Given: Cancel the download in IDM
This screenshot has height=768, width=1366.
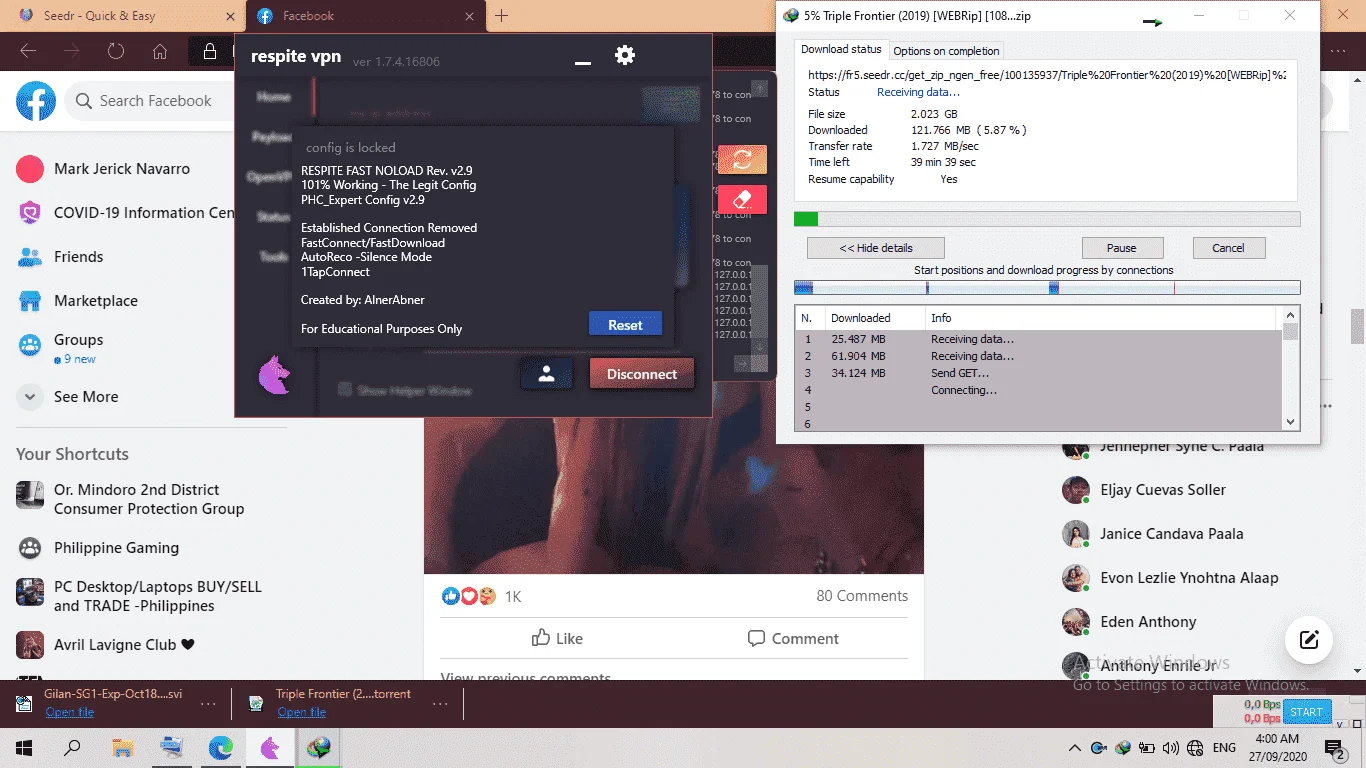Looking at the screenshot, I should [1228, 248].
